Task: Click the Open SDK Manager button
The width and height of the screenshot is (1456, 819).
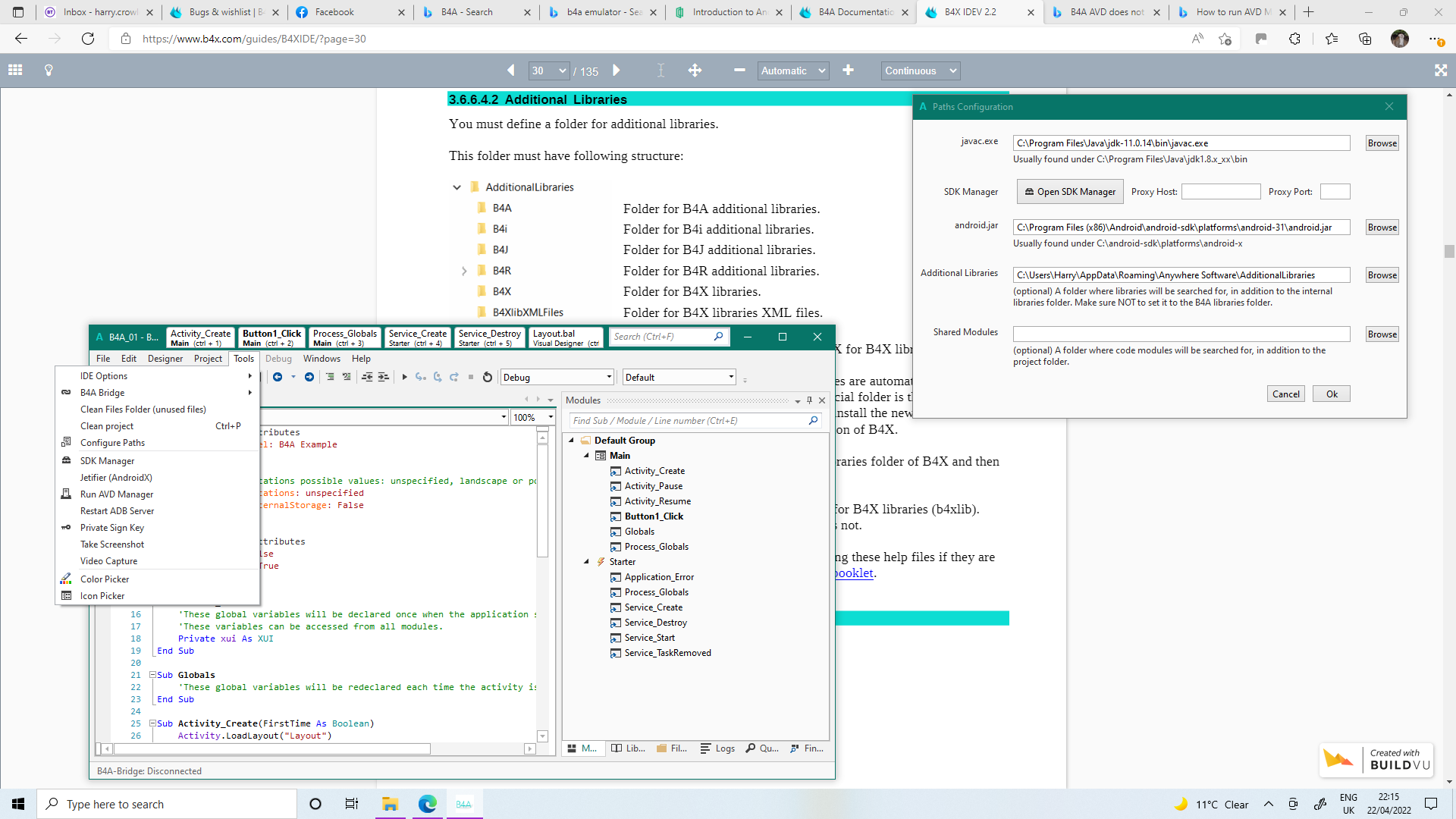Action: (x=1069, y=192)
